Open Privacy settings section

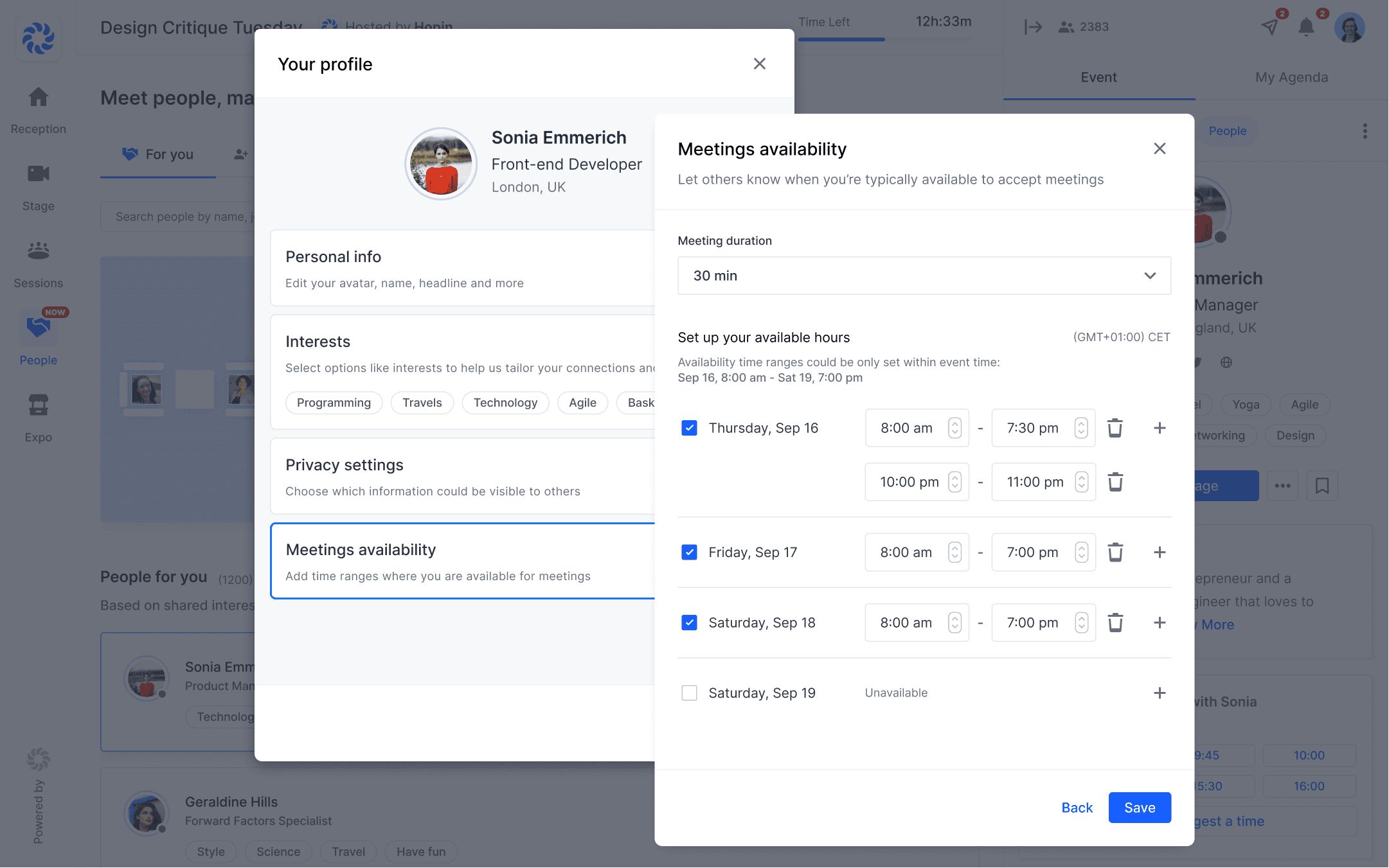463,477
